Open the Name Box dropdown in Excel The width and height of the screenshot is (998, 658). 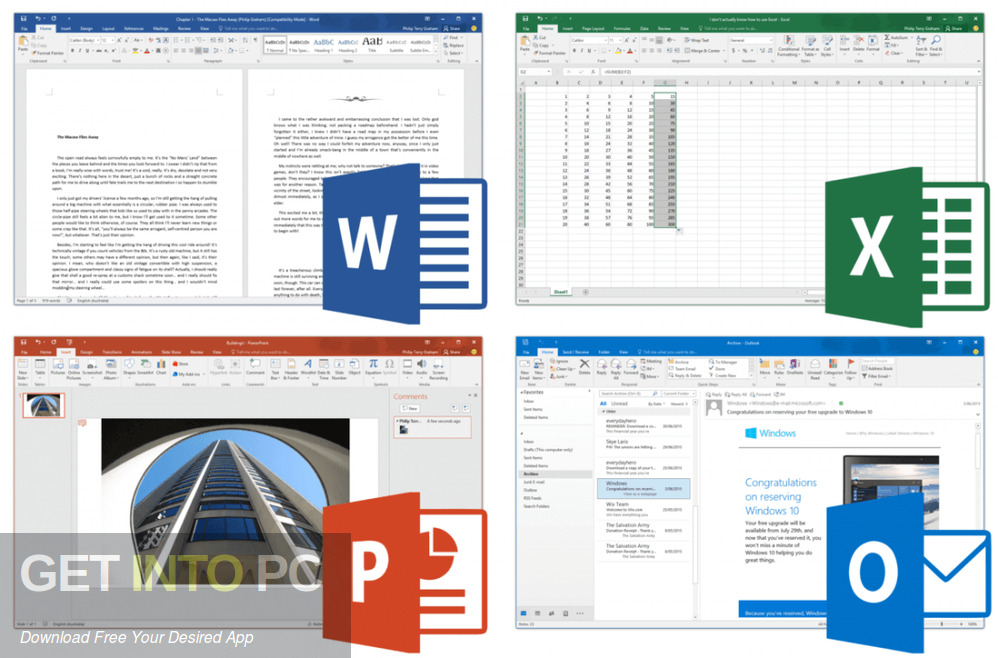coord(549,71)
